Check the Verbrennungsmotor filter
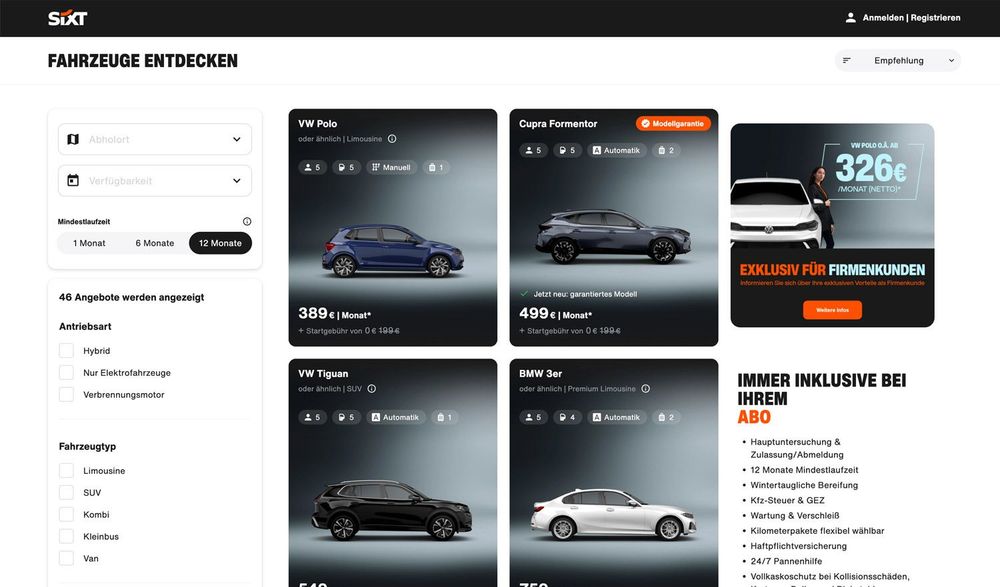 (66, 394)
